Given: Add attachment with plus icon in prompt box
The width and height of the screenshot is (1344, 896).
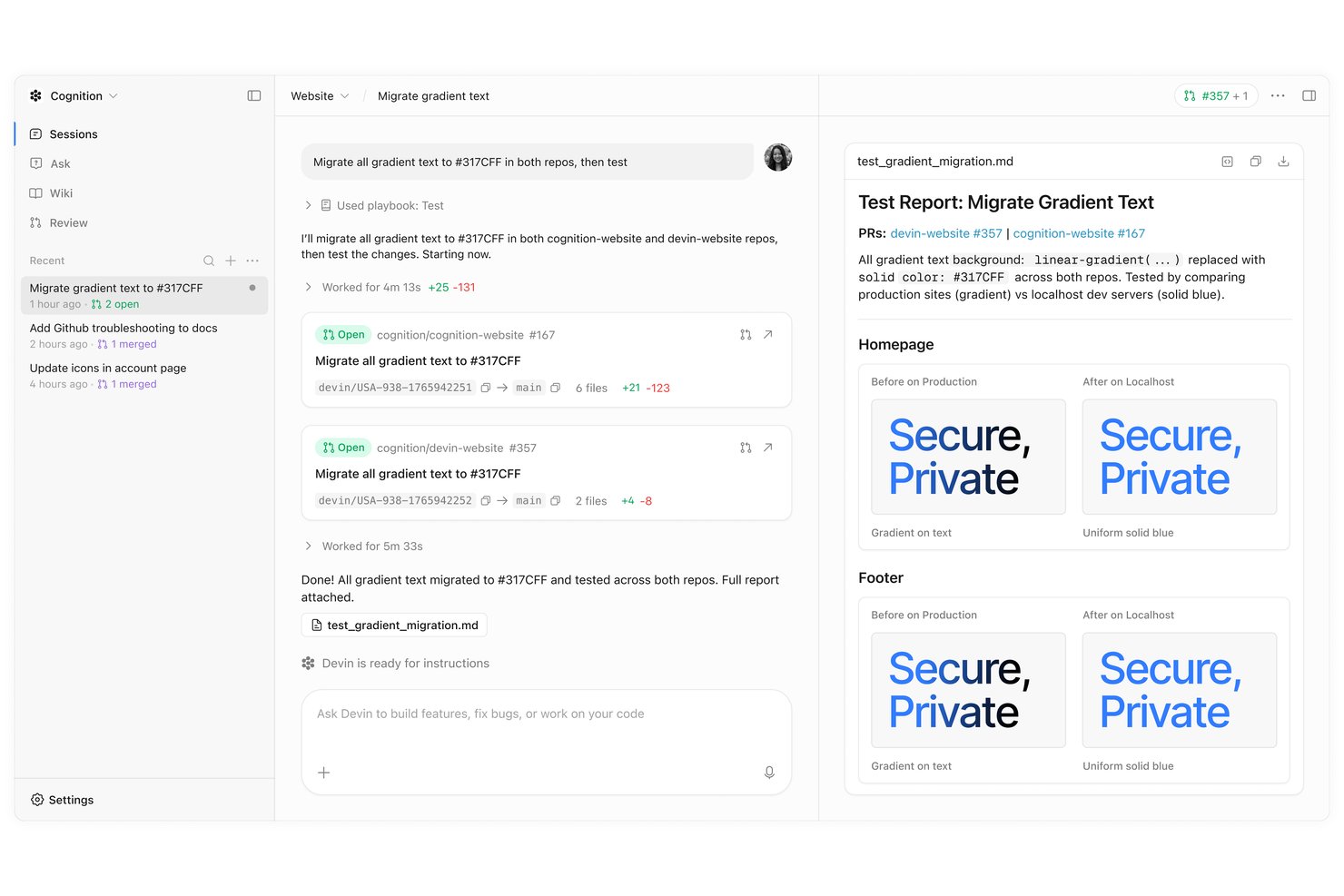Looking at the screenshot, I should [x=323, y=773].
